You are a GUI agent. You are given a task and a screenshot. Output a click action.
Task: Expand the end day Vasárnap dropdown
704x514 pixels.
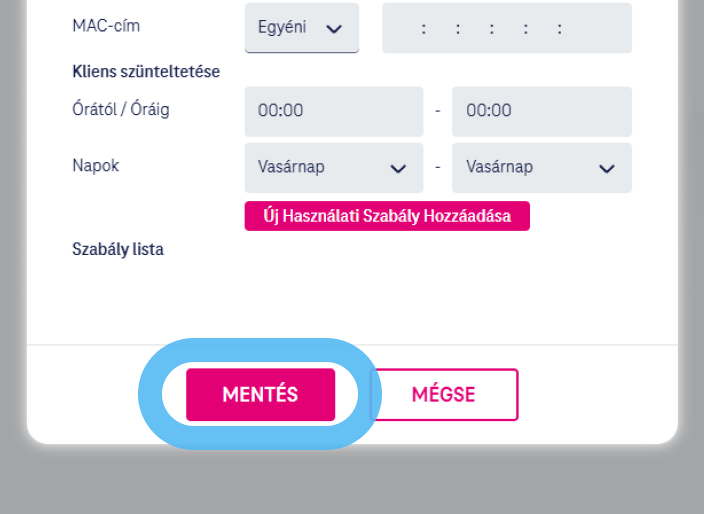pyautogui.click(x=541, y=168)
